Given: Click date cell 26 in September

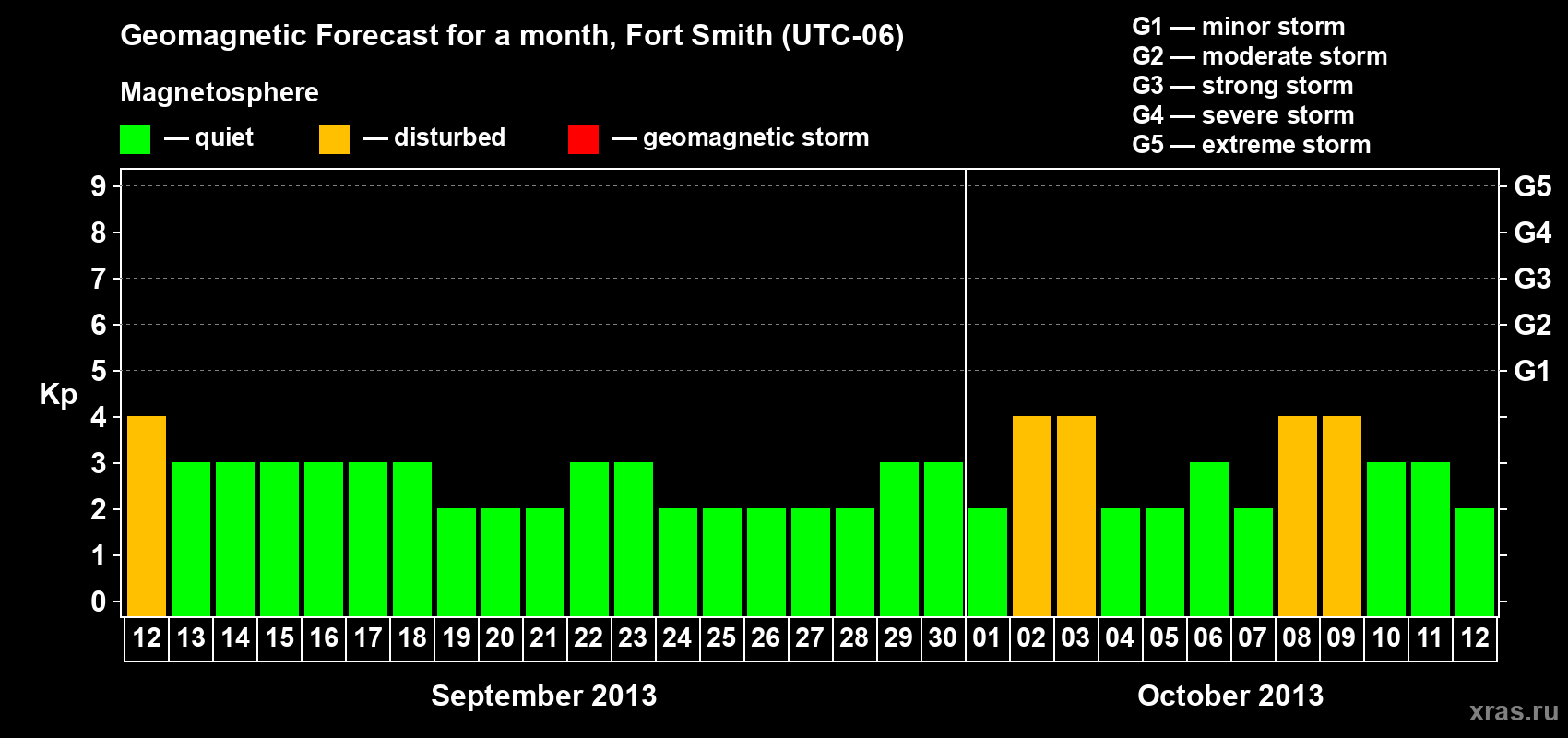Looking at the screenshot, I should click(x=766, y=638).
